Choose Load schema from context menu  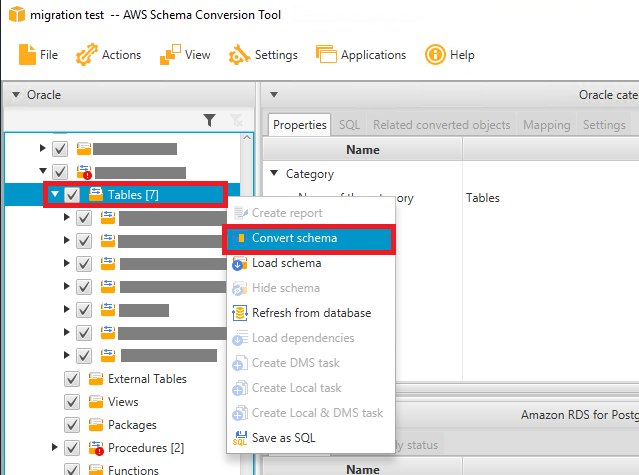(x=311, y=263)
